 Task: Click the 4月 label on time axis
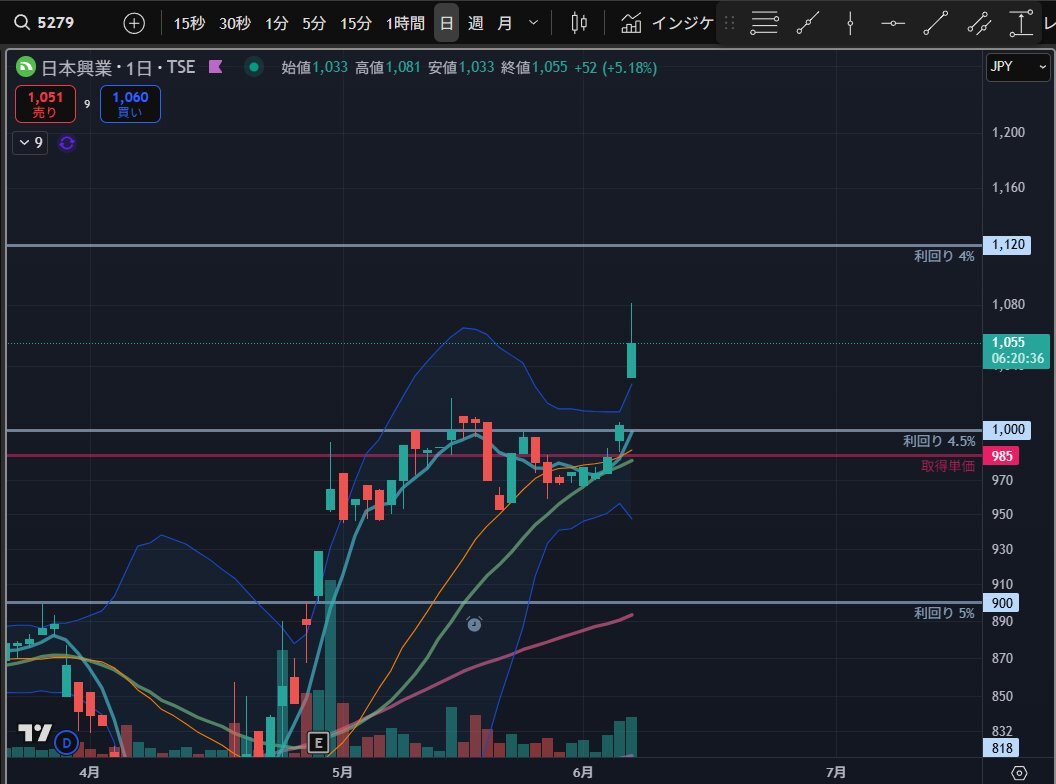coord(89,772)
